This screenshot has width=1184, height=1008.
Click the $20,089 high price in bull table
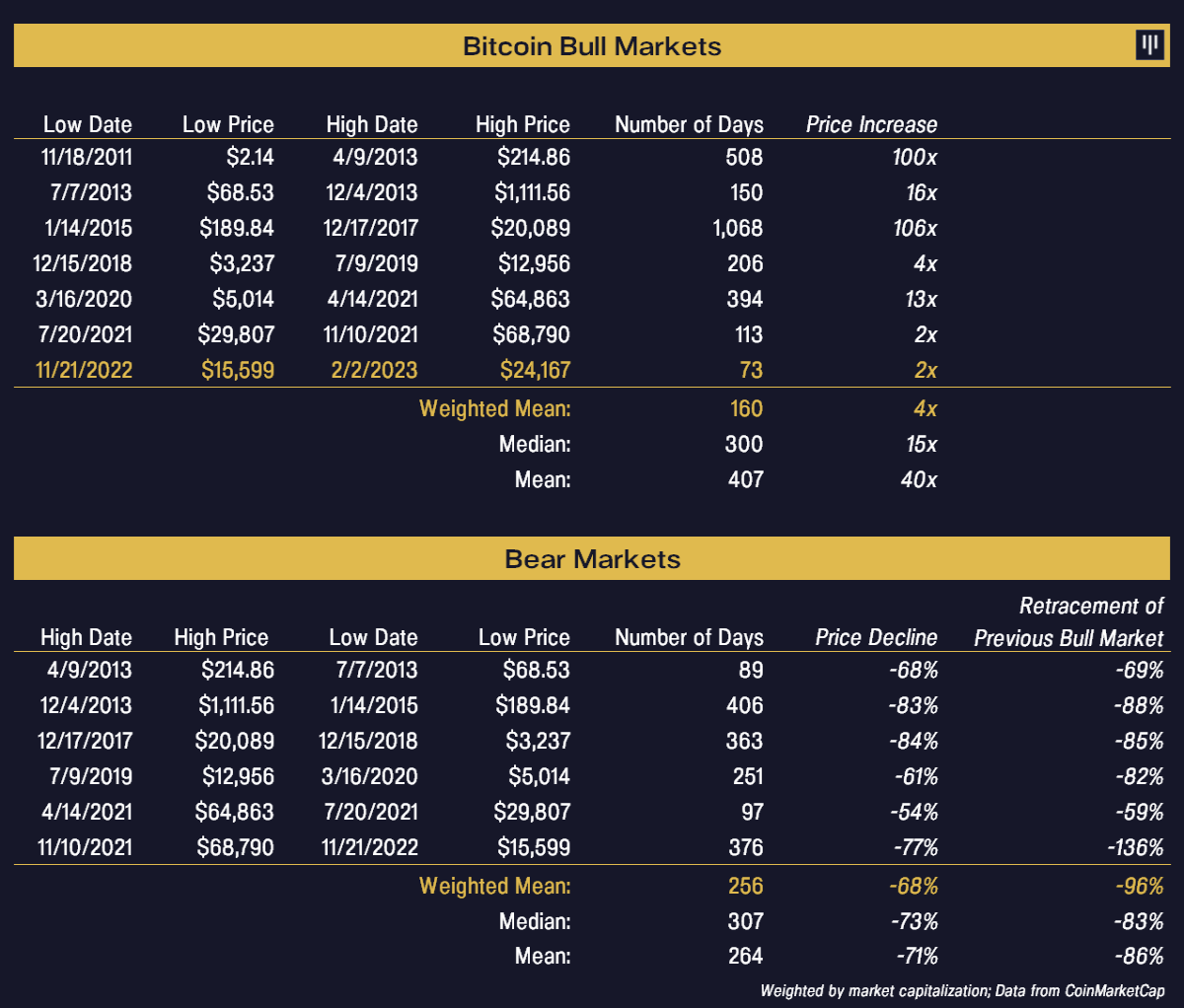tap(531, 228)
